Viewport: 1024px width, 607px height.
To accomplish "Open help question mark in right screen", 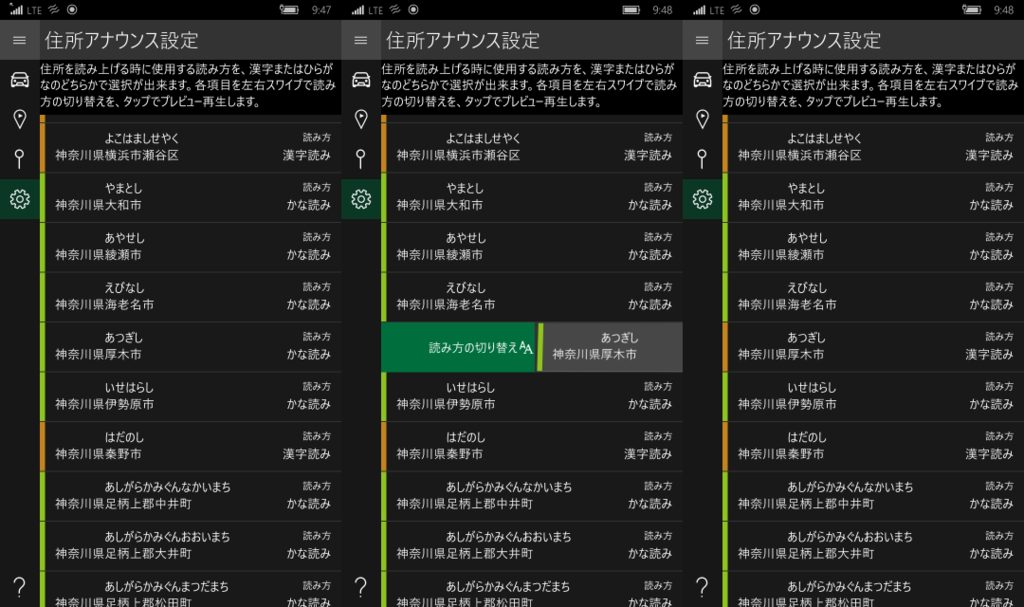I will (x=702, y=587).
